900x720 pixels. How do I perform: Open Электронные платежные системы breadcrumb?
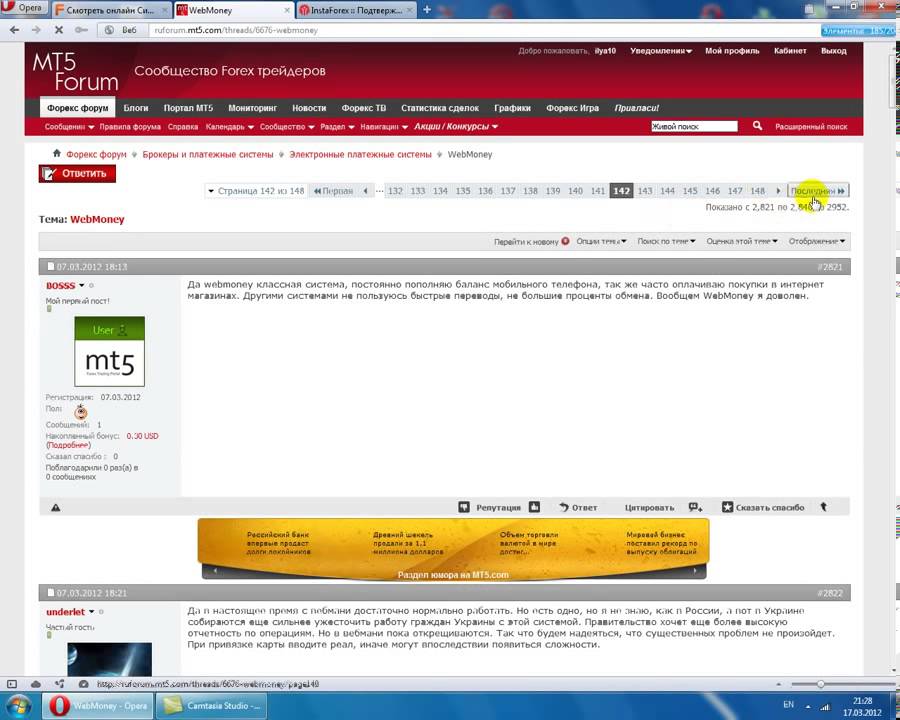(x=360, y=154)
